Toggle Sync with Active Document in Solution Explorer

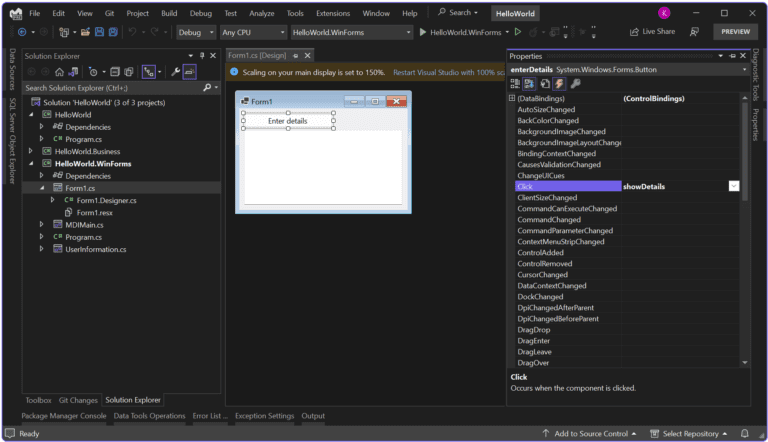pos(149,72)
